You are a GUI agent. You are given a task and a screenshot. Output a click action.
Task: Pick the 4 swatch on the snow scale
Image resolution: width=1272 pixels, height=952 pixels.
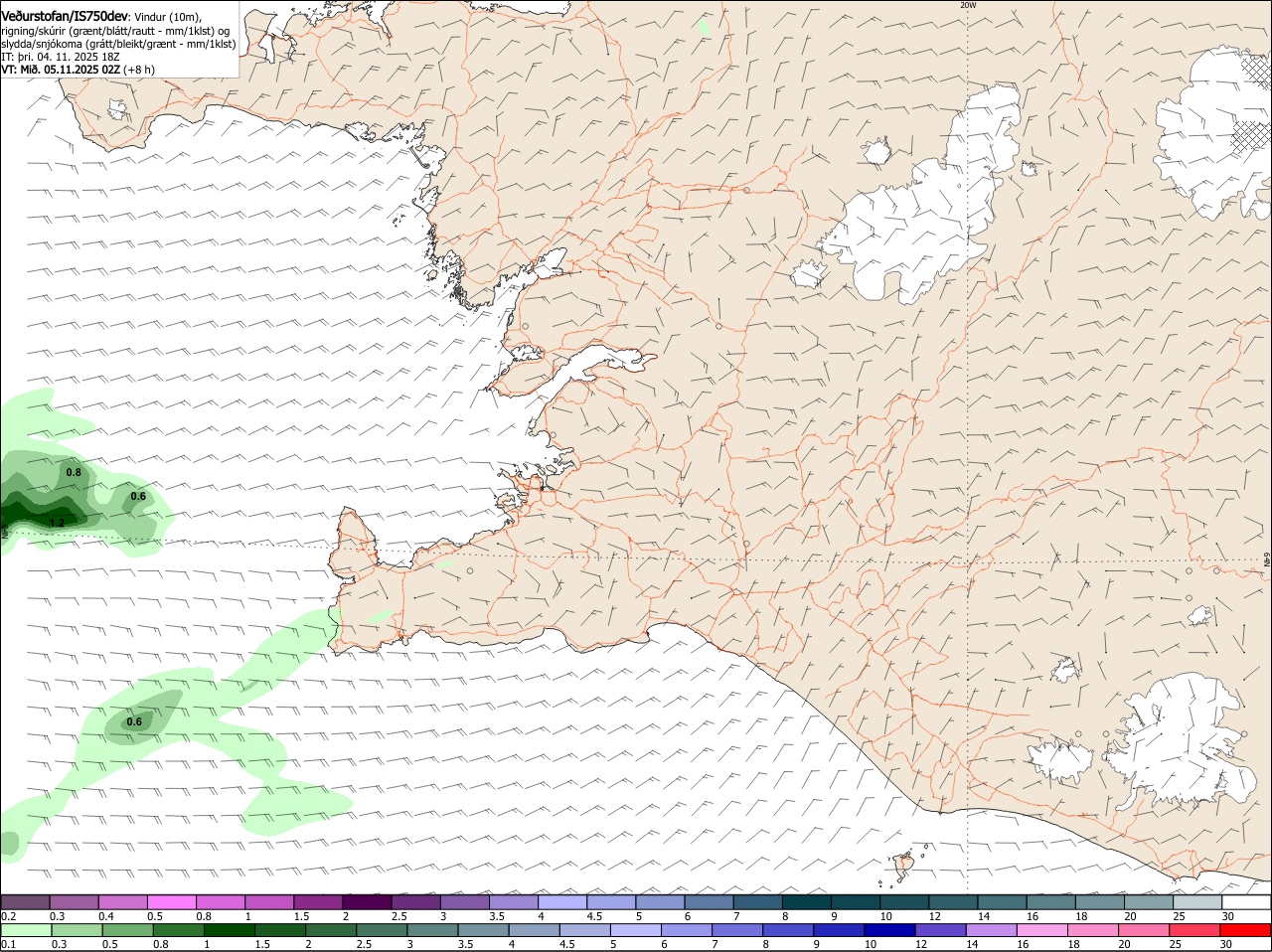pyautogui.click(x=562, y=902)
